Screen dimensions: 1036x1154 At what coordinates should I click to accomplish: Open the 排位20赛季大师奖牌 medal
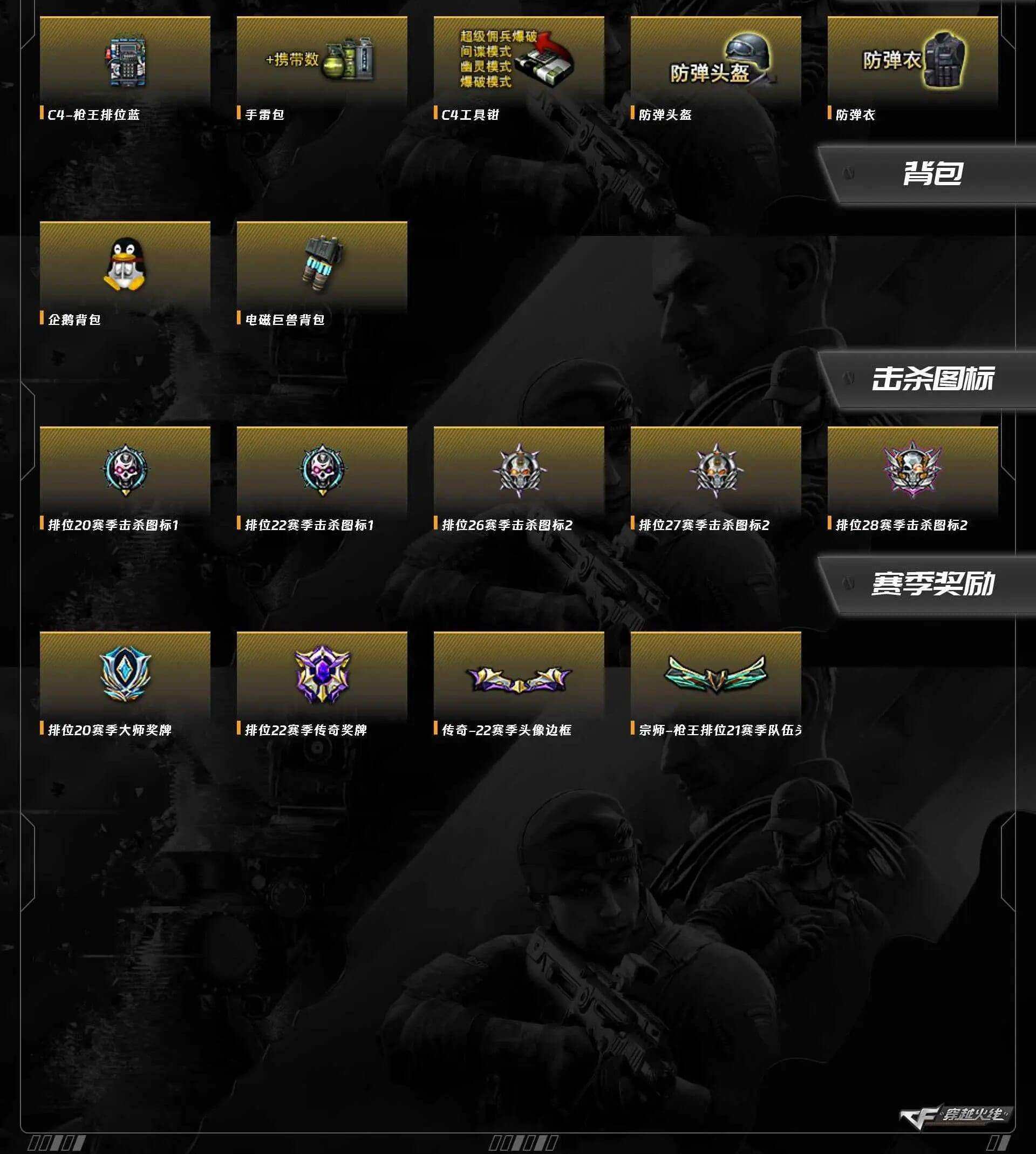click(x=125, y=674)
